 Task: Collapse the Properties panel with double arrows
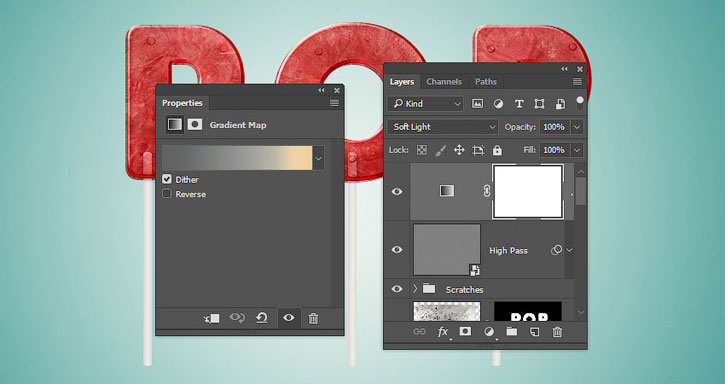pyautogui.click(x=322, y=90)
